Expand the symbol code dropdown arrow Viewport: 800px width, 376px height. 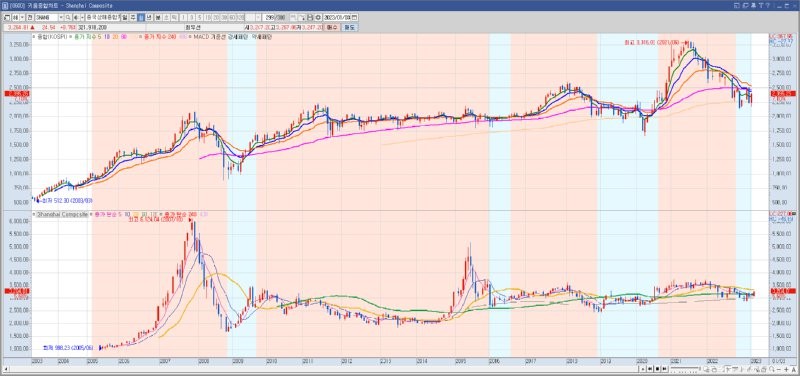61,17
